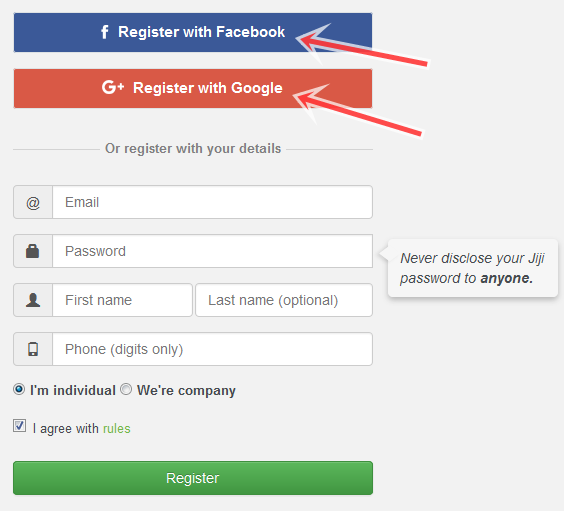Click the person silhouette name icon
564x511 pixels.
(x=33, y=300)
